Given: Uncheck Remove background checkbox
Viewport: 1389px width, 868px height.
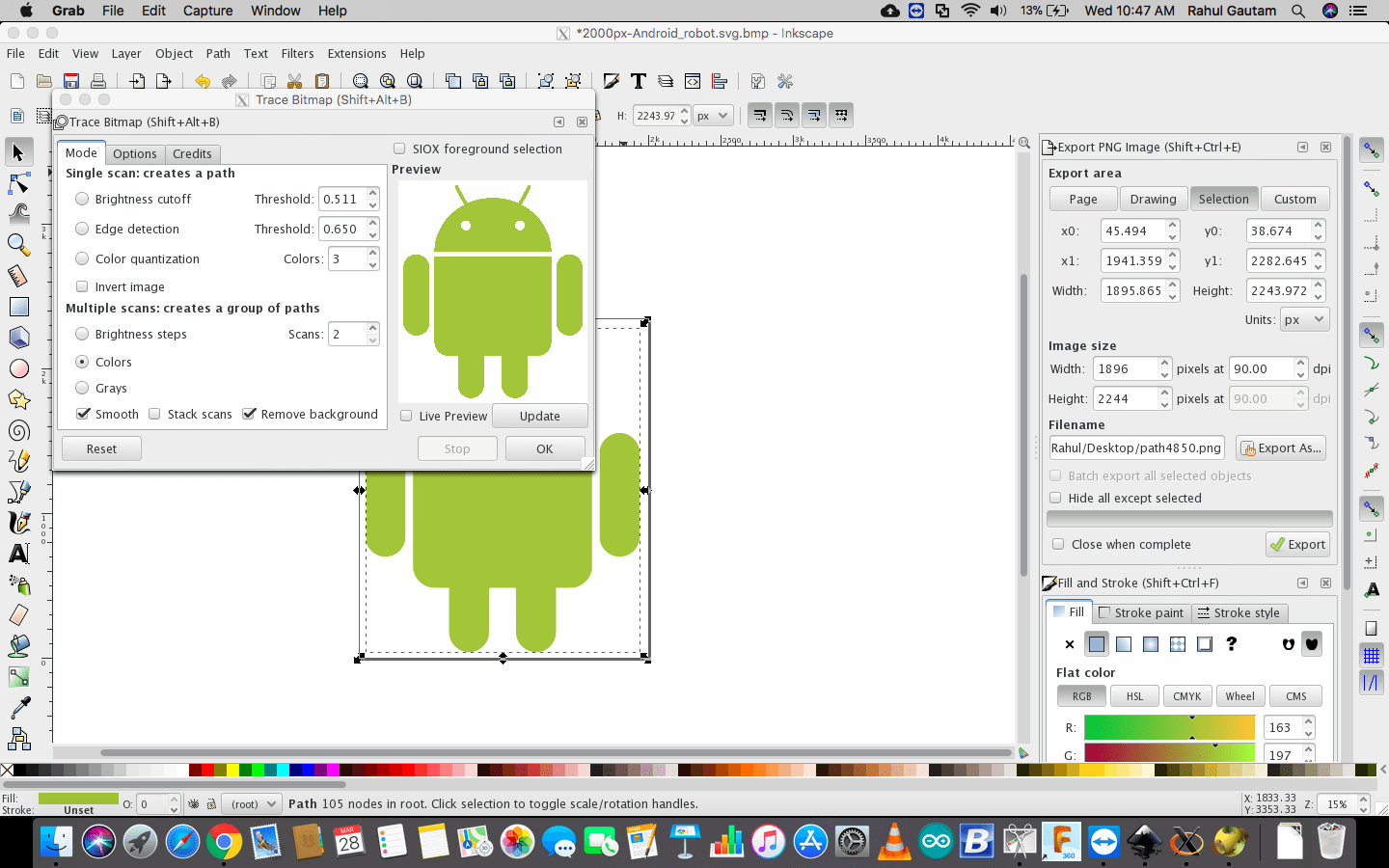Looking at the screenshot, I should [x=249, y=414].
